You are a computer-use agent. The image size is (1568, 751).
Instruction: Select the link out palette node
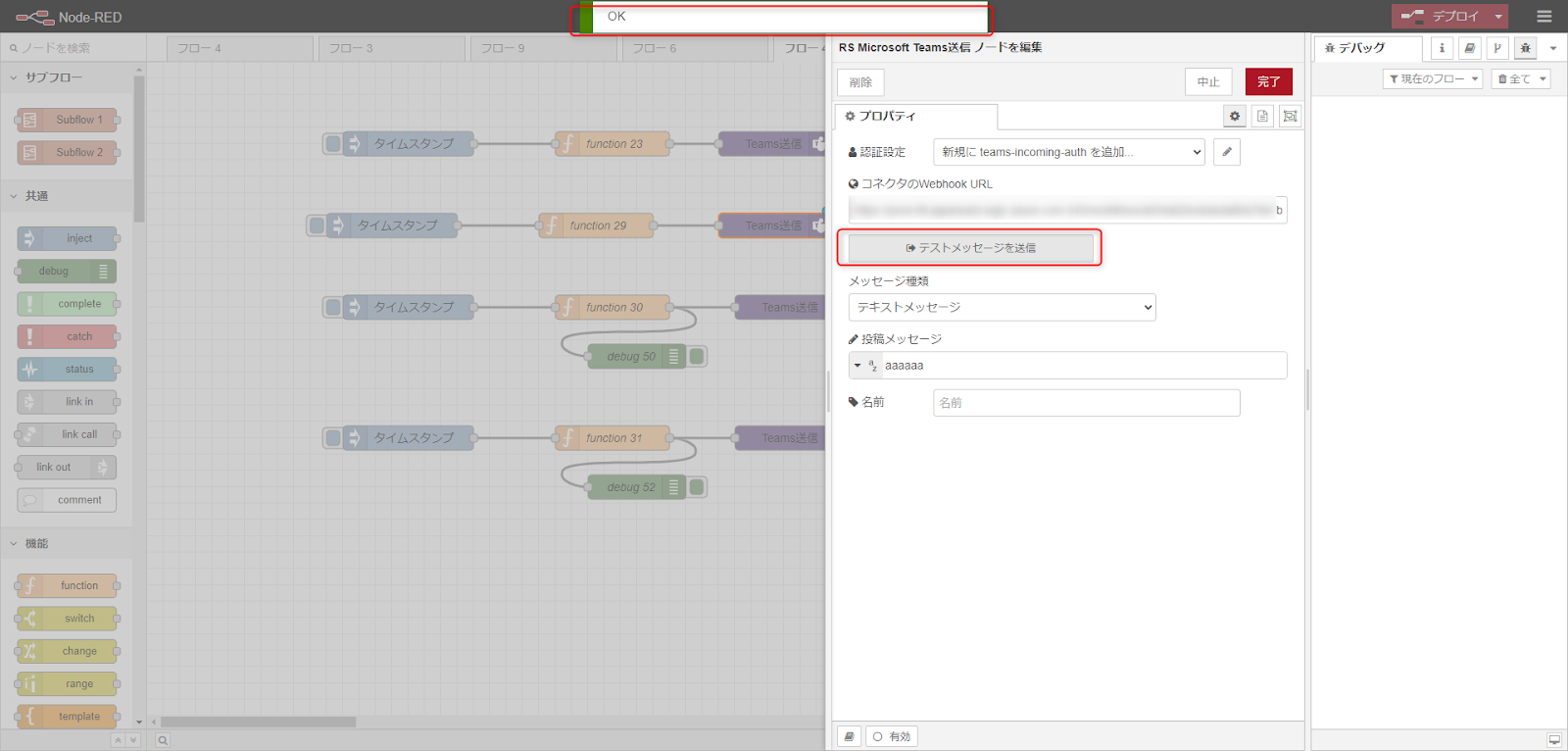click(x=67, y=468)
